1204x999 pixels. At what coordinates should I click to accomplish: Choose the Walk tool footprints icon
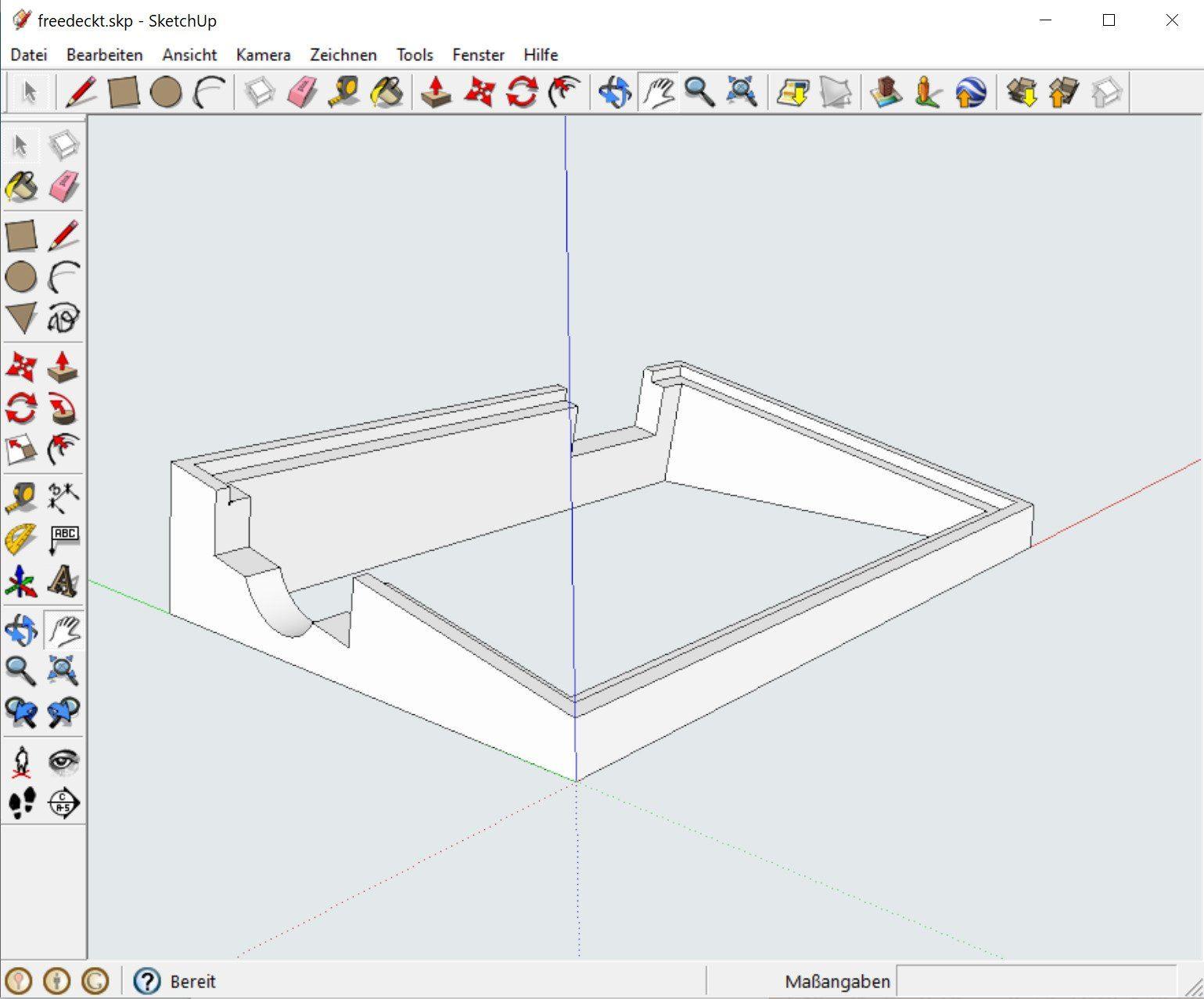click(20, 803)
